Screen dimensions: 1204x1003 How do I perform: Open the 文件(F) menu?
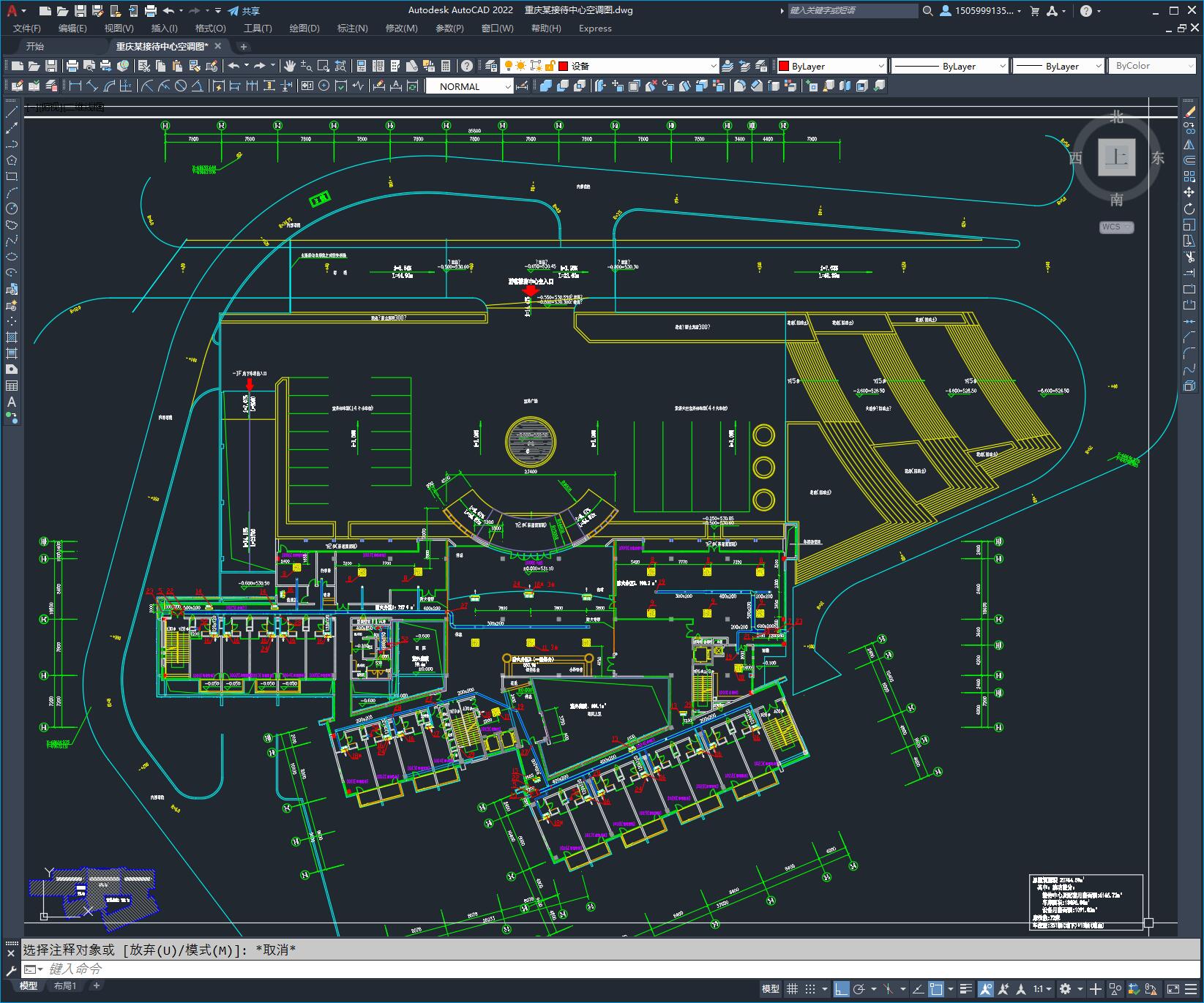(x=27, y=29)
